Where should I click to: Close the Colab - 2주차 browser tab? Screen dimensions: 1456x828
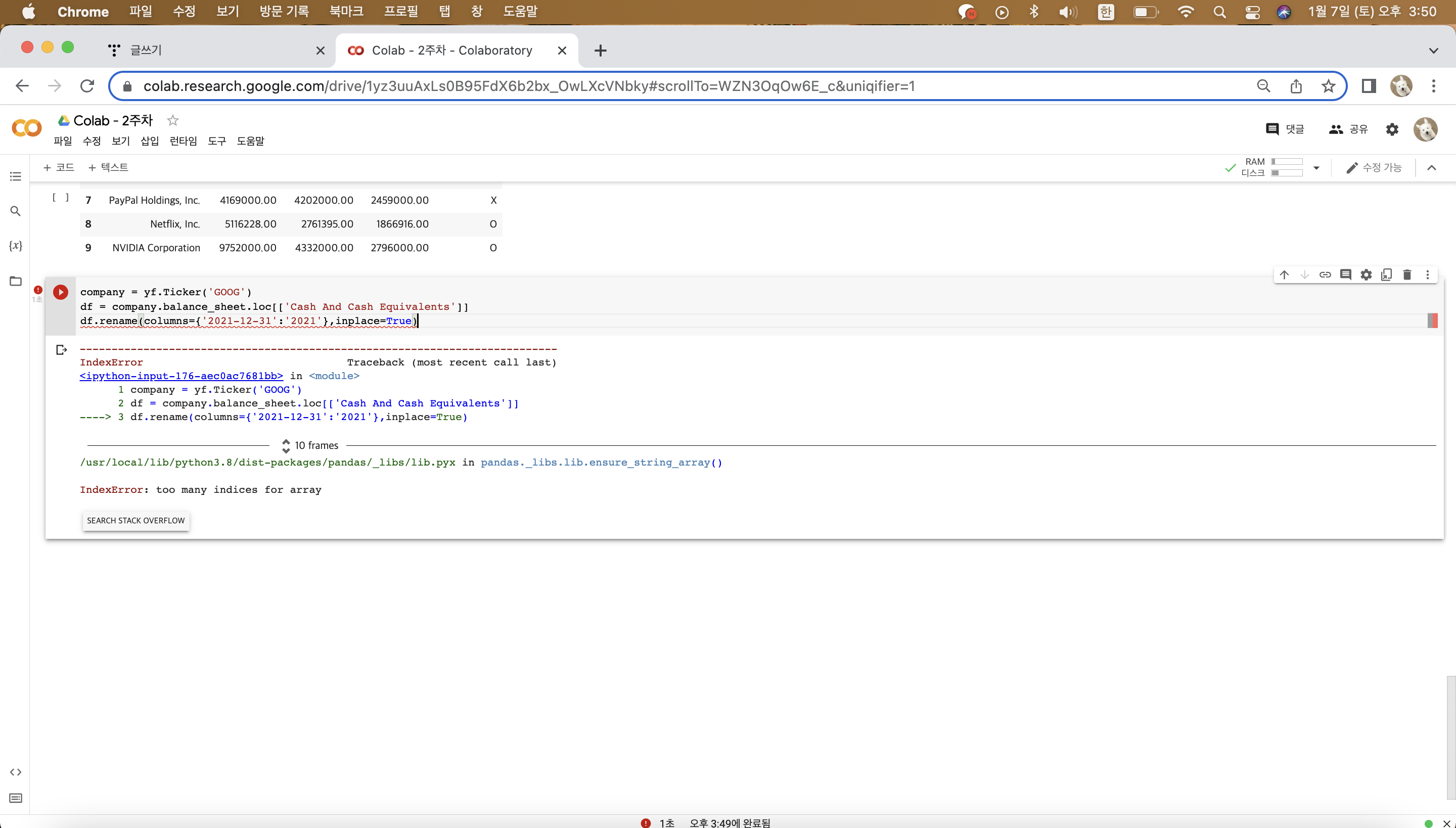click(562, 51)
